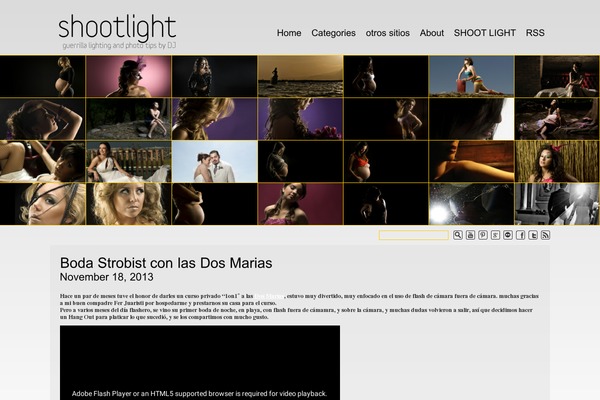
Task: Open thumbnail of bright flash starburst at night
Action: click(x=471, y=204)
